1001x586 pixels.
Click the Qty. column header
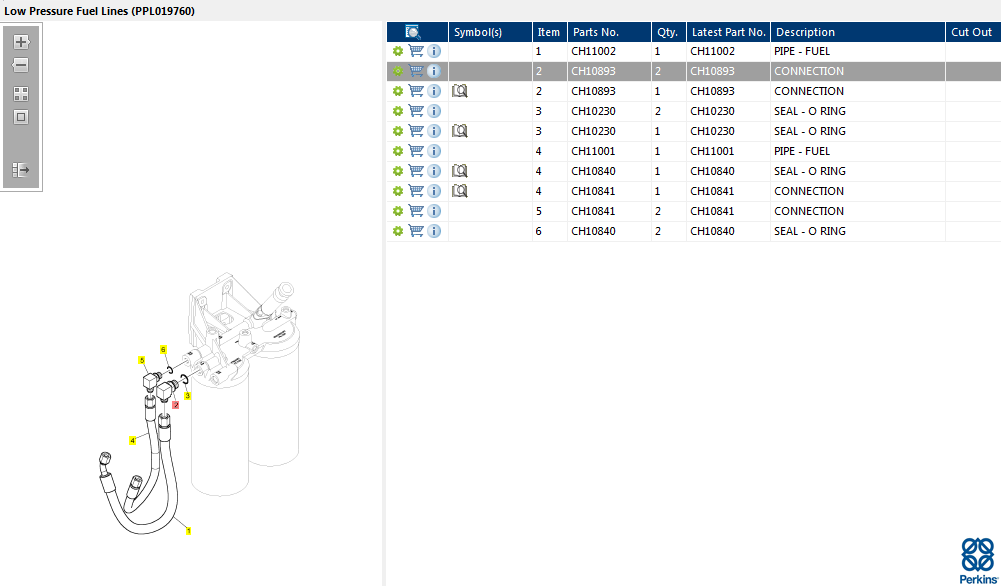669,32
